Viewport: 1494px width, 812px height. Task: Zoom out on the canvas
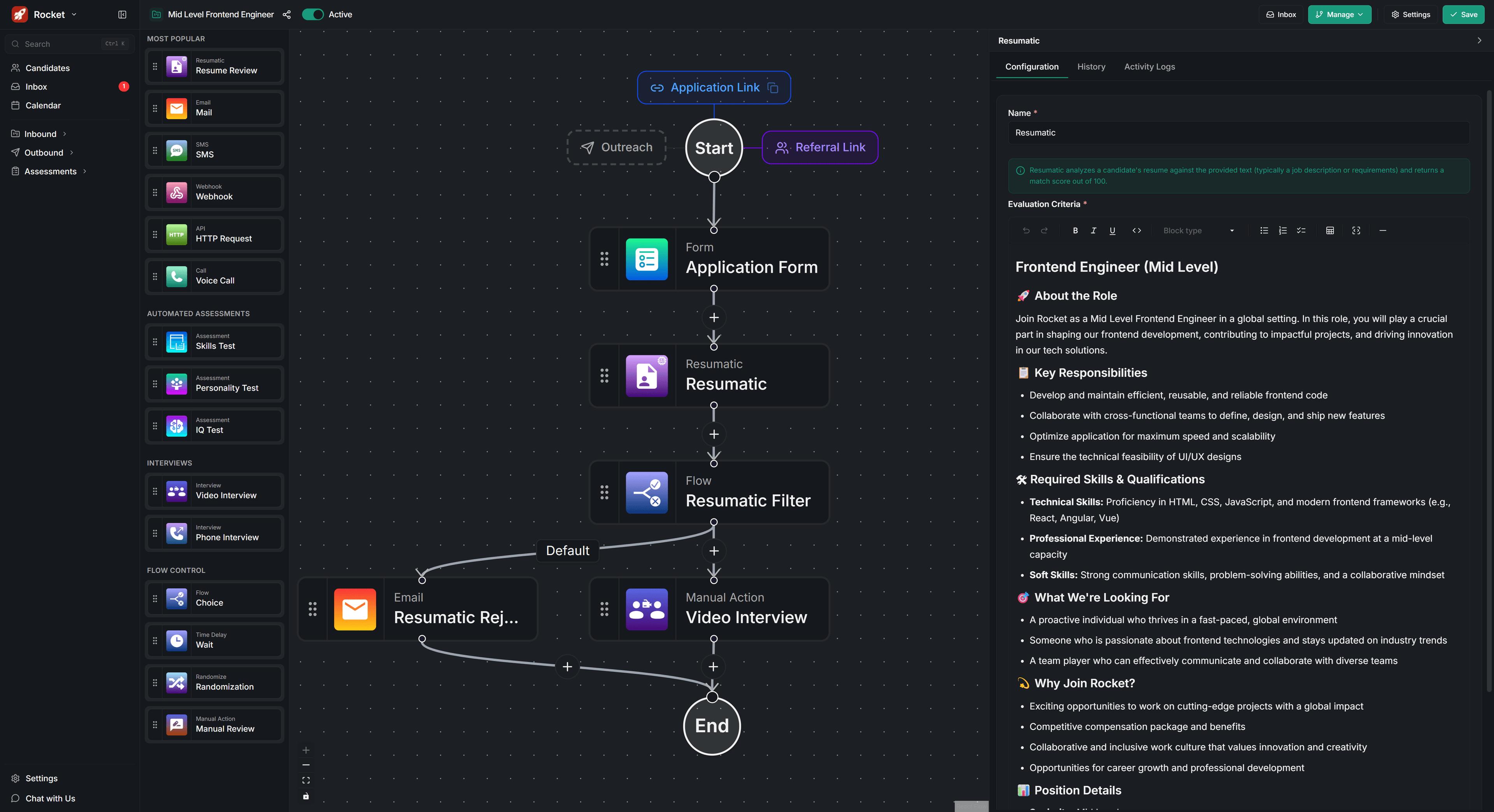[x=306, y=765]
